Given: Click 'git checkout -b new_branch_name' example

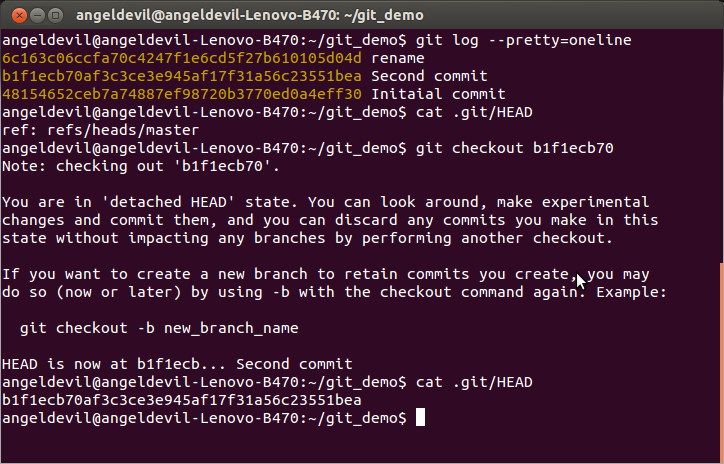Looking at the screenshot, I should [158, 328].
